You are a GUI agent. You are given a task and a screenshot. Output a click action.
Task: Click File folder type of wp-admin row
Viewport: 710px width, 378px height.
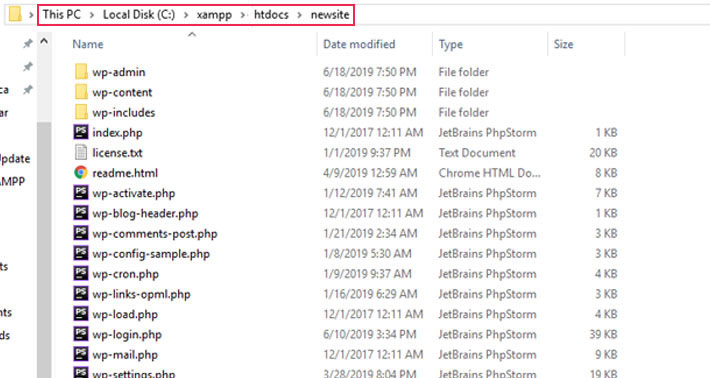pyautogui.click(x=464, y=72)
